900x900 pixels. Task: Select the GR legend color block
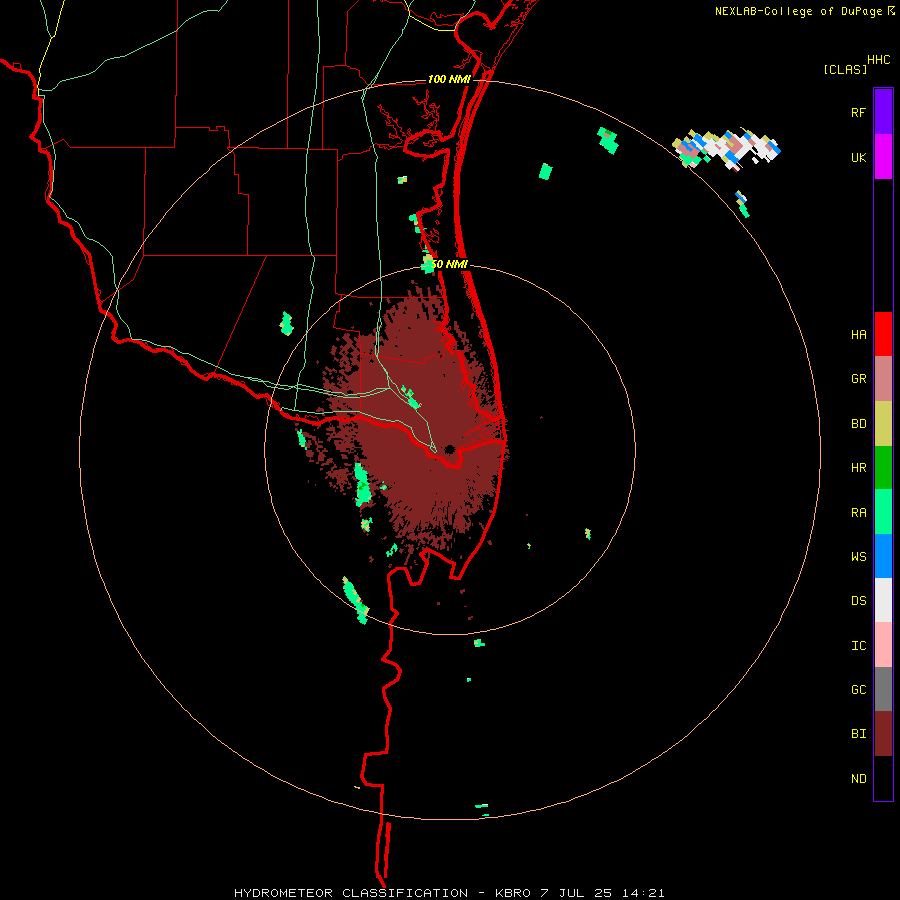point(883,379)
